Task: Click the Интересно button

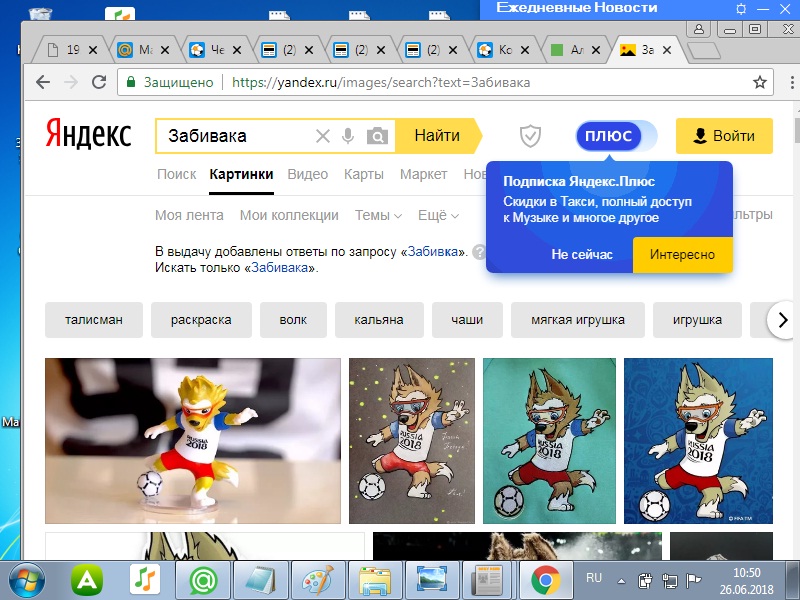Action: tap(682, 254)
